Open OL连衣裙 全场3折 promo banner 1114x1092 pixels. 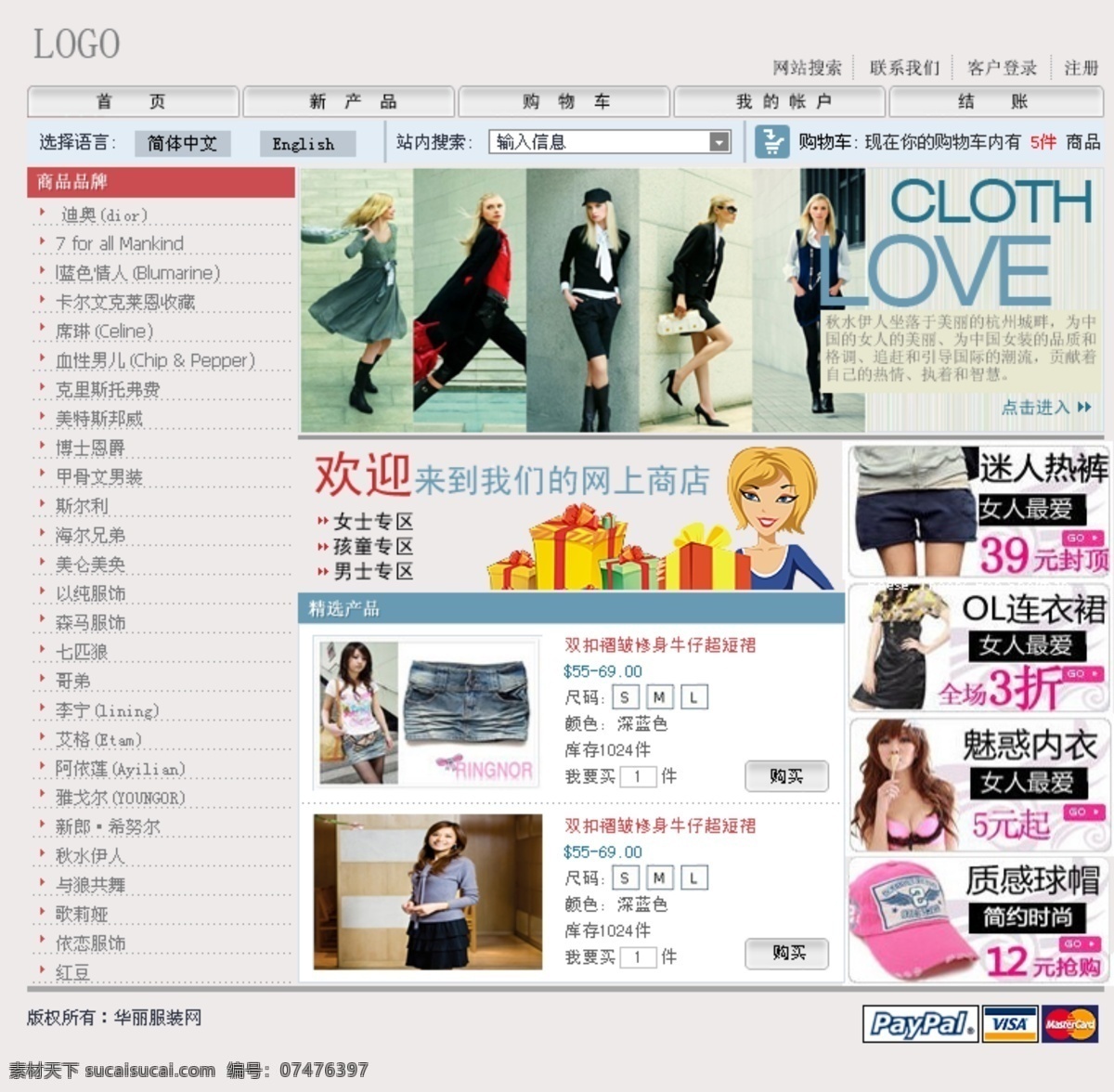pyautogui.click(x=979, y=648)
